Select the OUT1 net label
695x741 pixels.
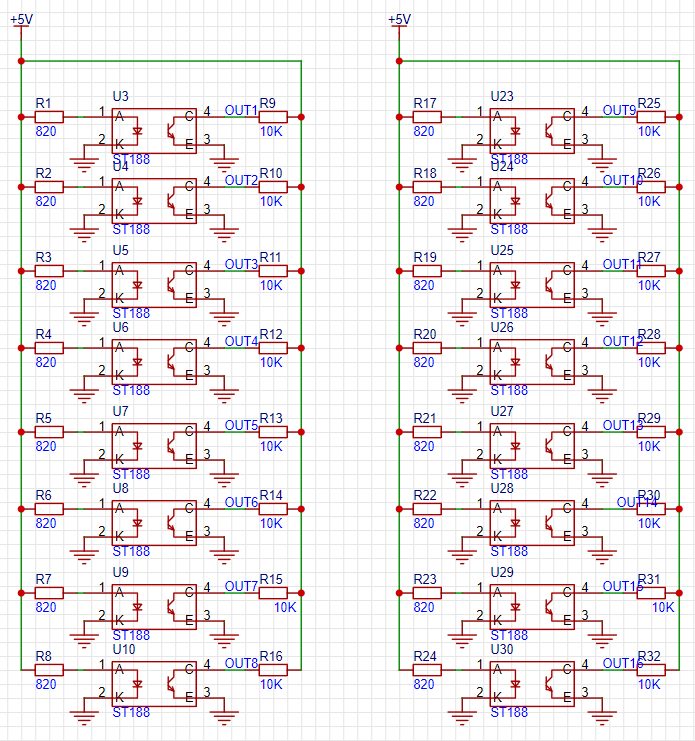click(241, 110)
